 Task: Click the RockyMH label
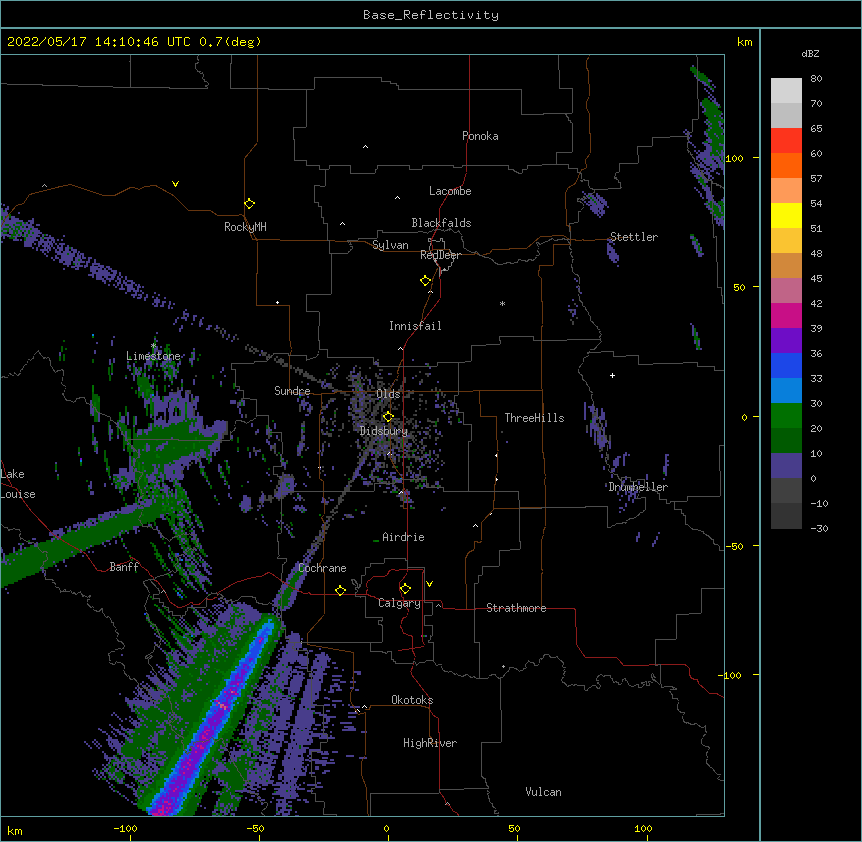point(245,227)
